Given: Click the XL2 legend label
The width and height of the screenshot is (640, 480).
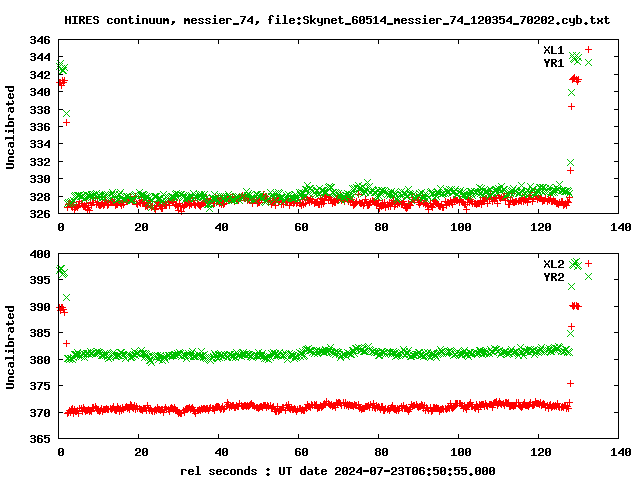Looking at the screenshot, I should pyautogui.click(x=553, y=264).
